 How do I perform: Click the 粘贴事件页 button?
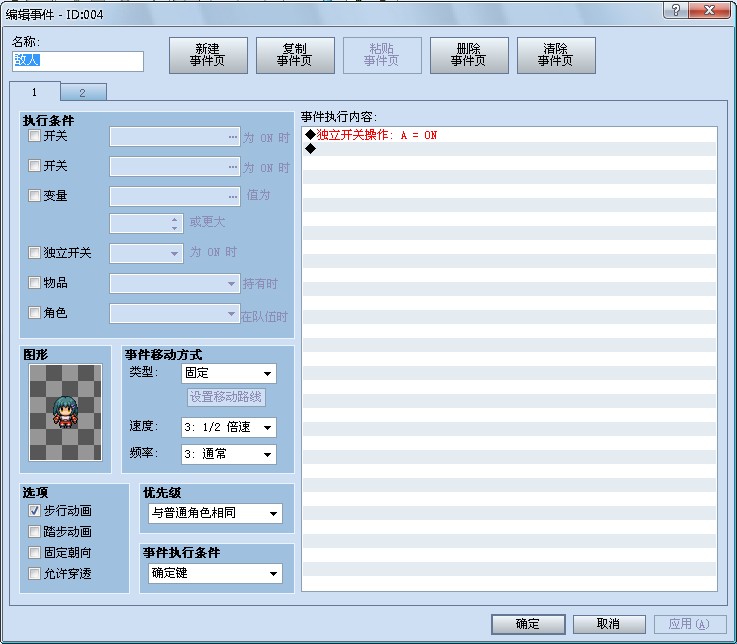[x=382, y=55]
